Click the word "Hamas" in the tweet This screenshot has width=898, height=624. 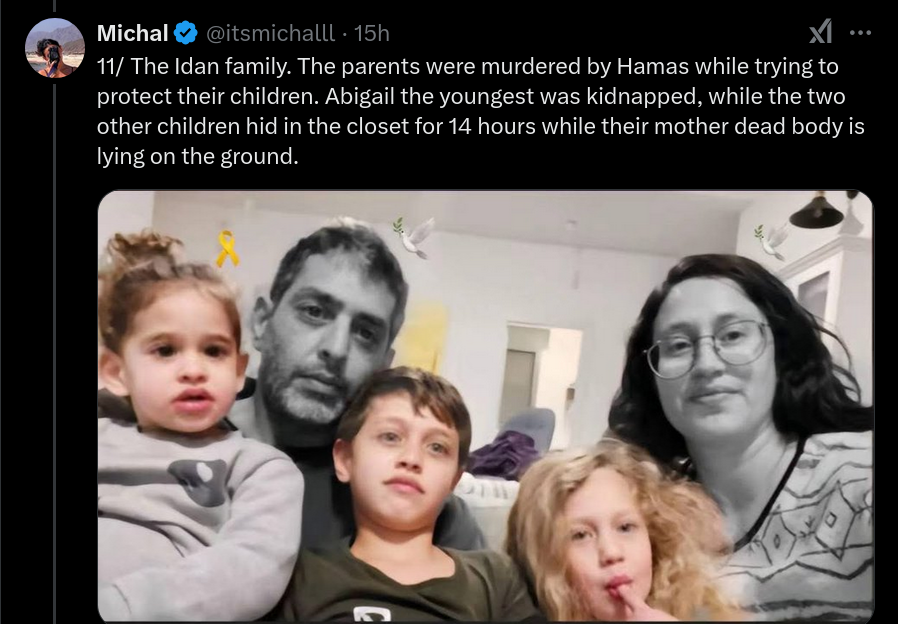[652, 66]
